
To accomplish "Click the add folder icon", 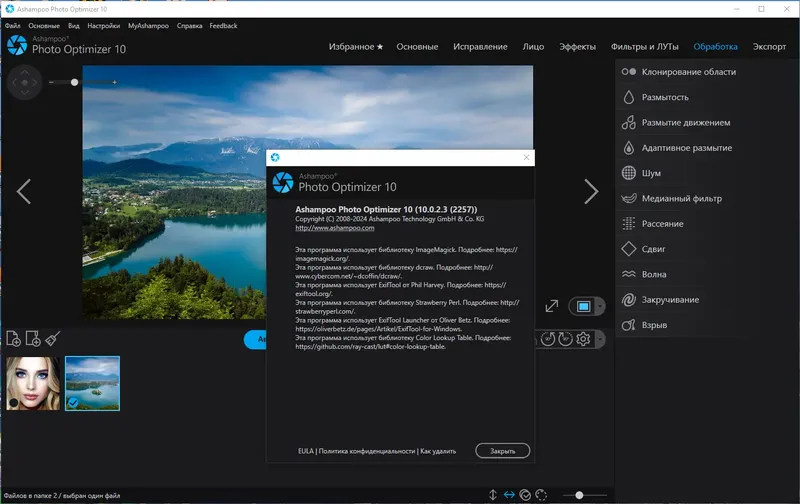I will tap(33, 338).
